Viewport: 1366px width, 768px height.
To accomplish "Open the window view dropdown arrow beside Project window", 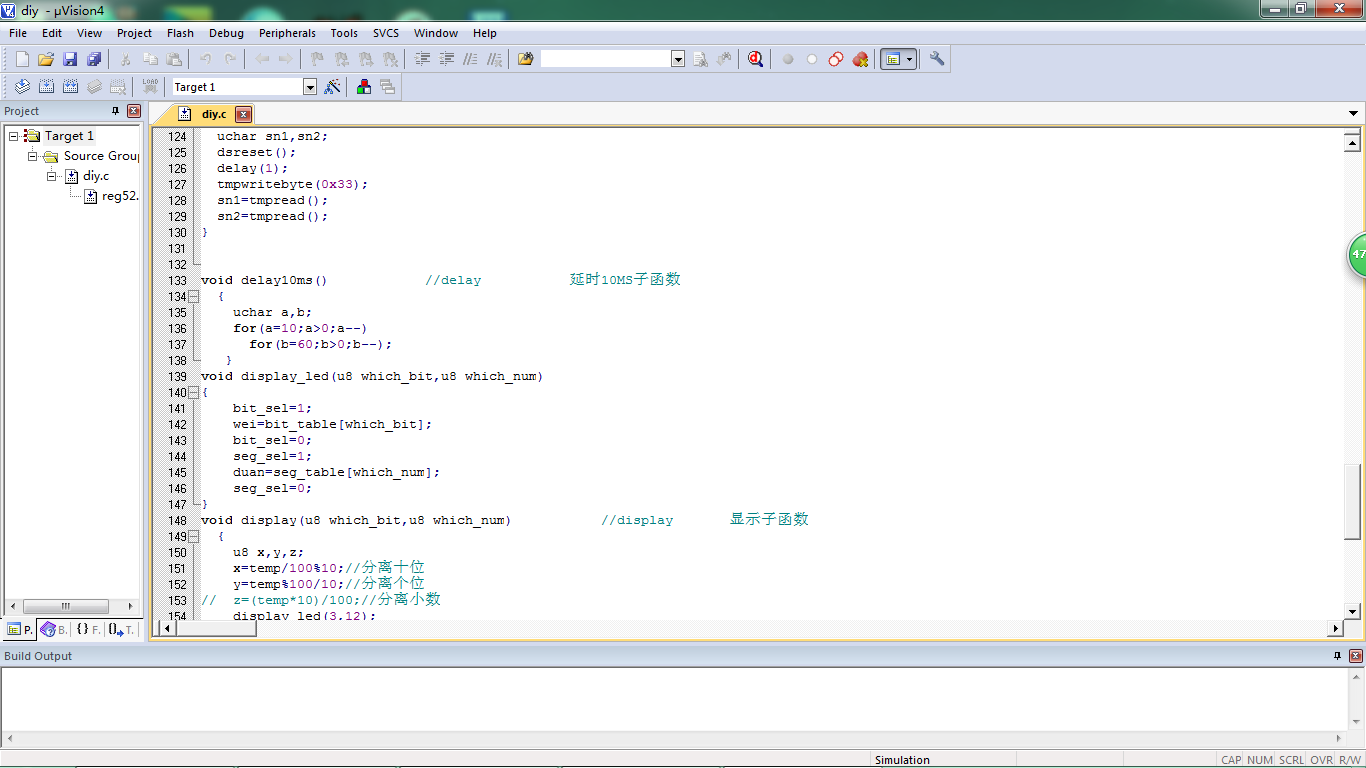I will click(910, 60).
